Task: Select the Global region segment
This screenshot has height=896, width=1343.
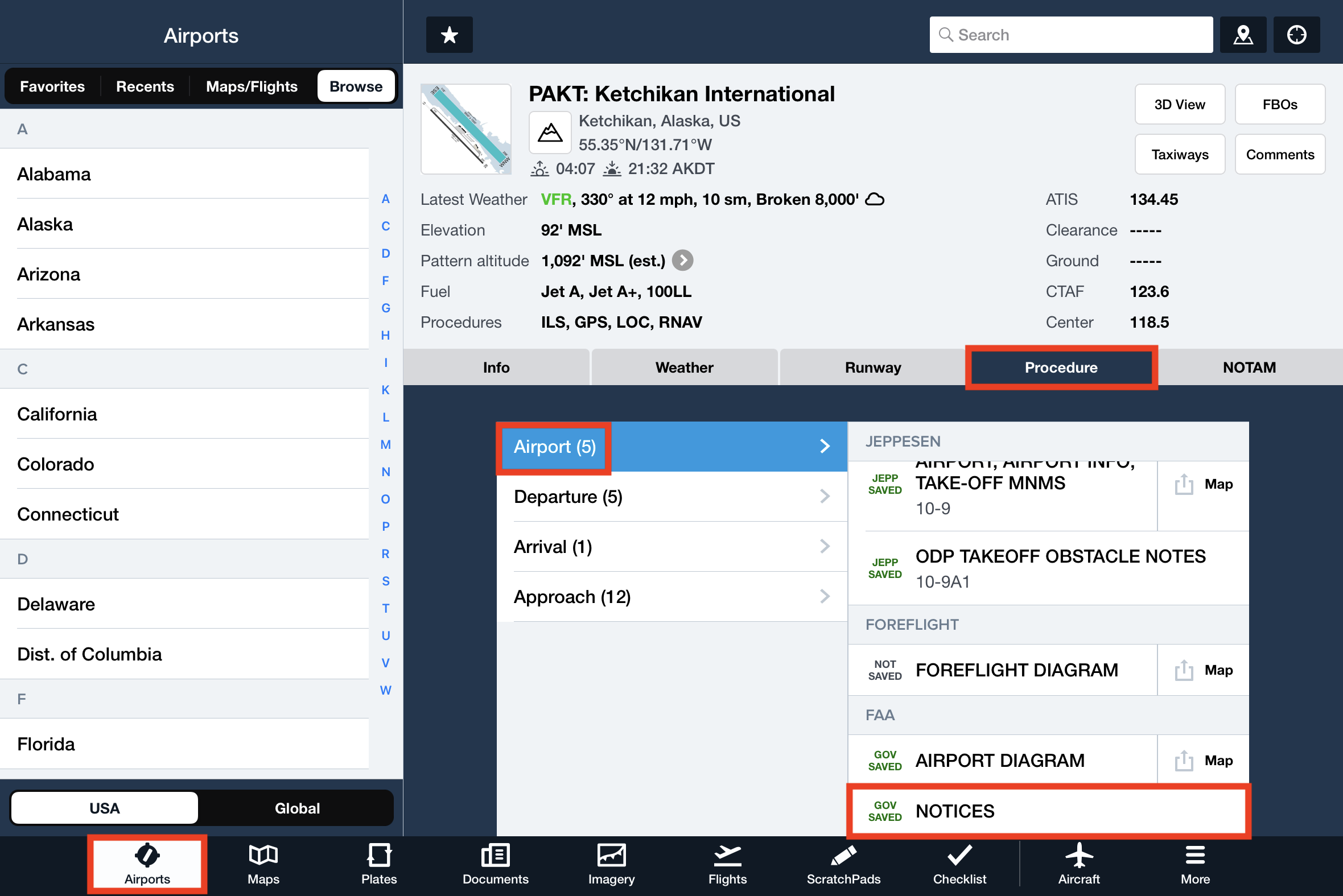Action: (x=297, y=808)
